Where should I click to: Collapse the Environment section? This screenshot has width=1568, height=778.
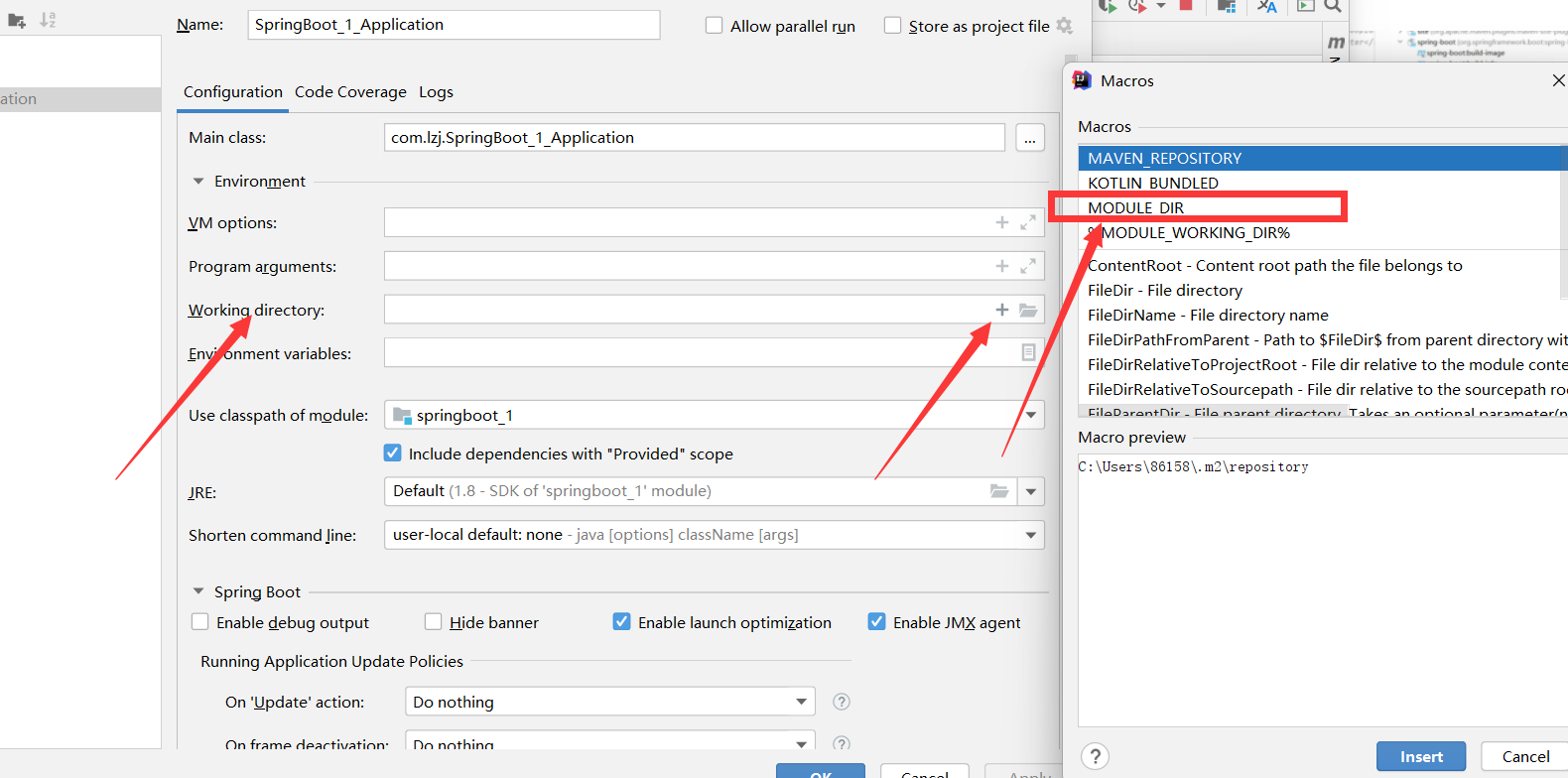point(198,182)
